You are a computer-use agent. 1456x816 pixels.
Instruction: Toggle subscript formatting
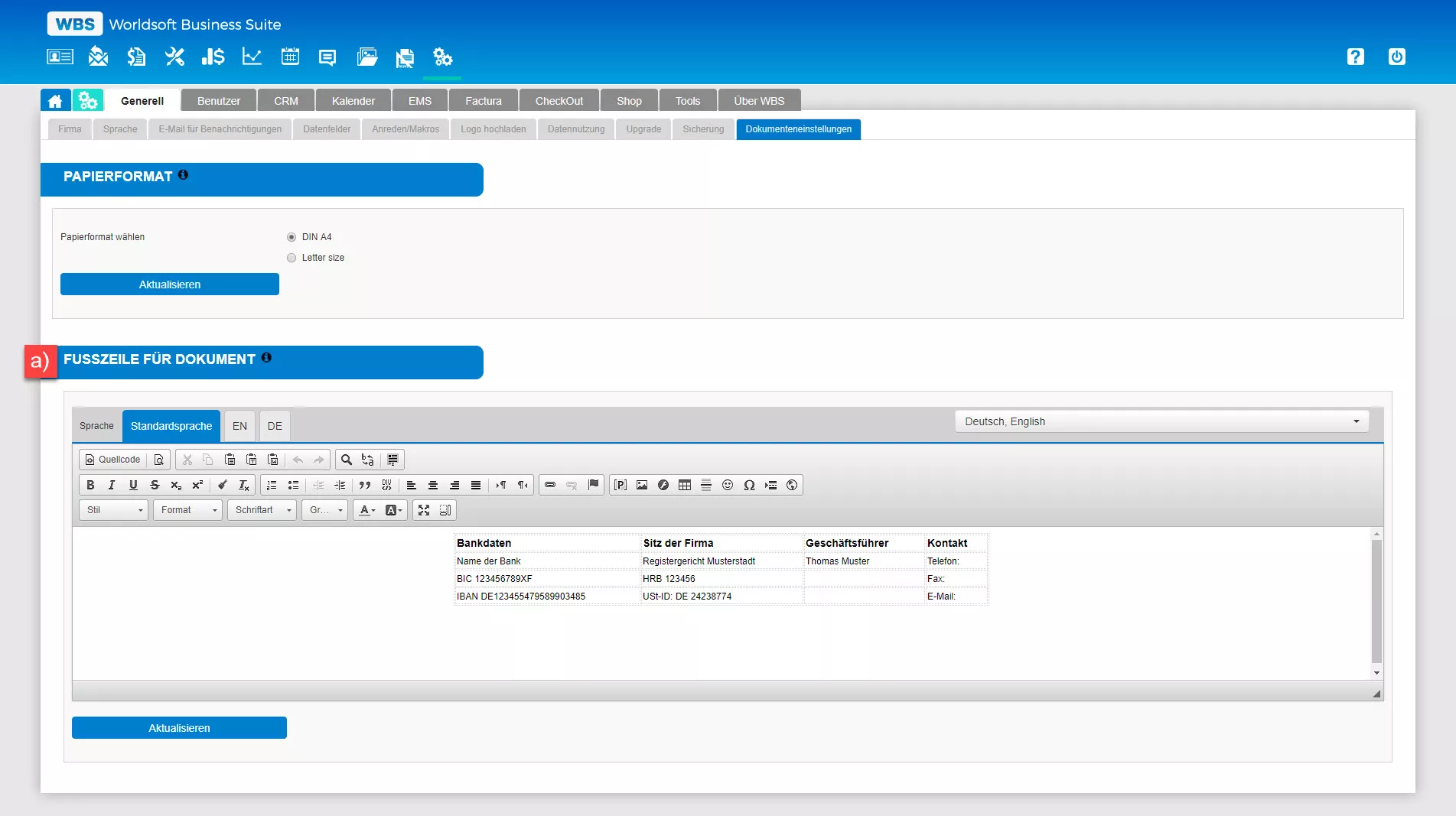point(176,485)
